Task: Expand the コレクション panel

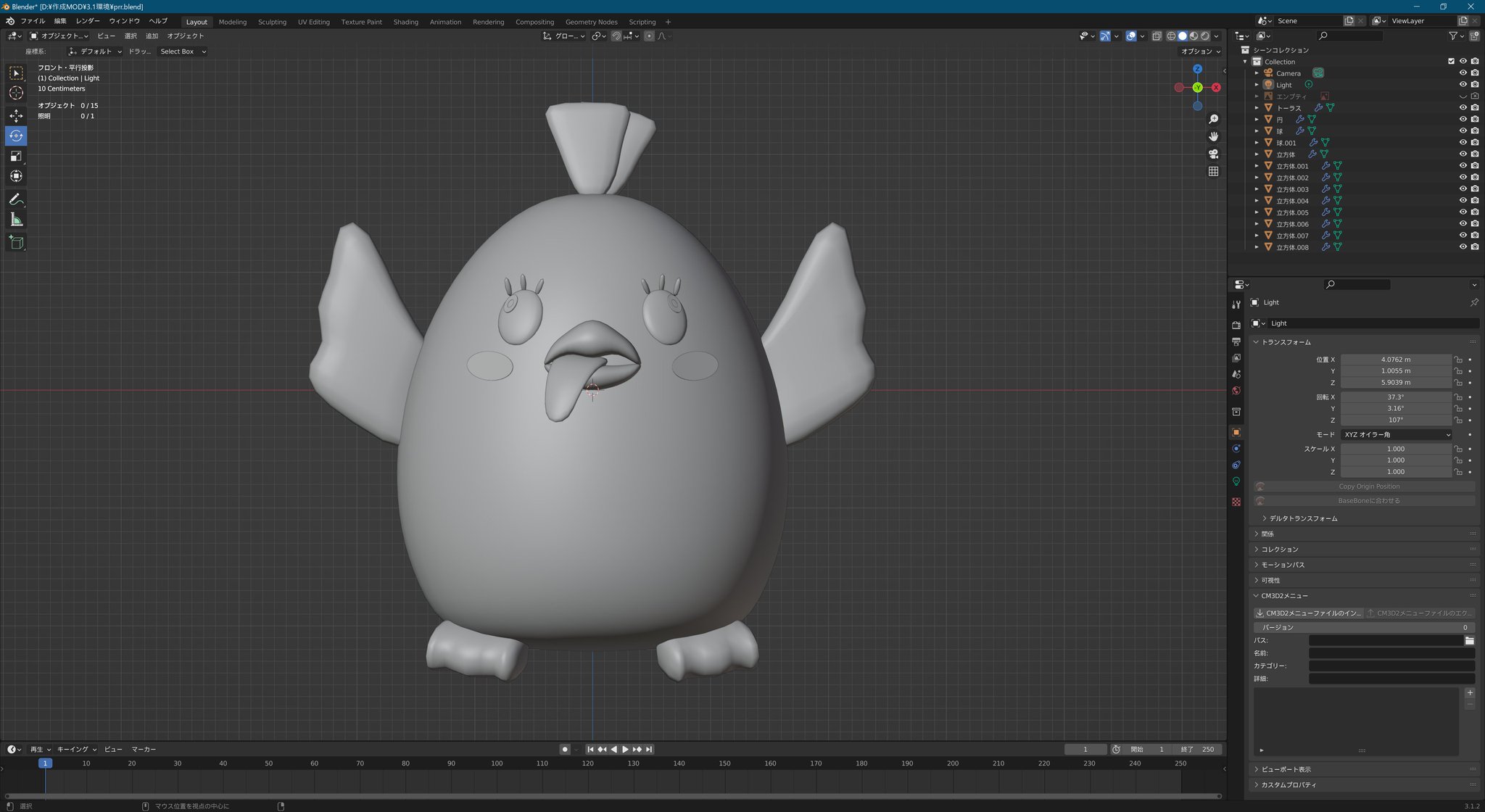Action: pos(1279,550)
